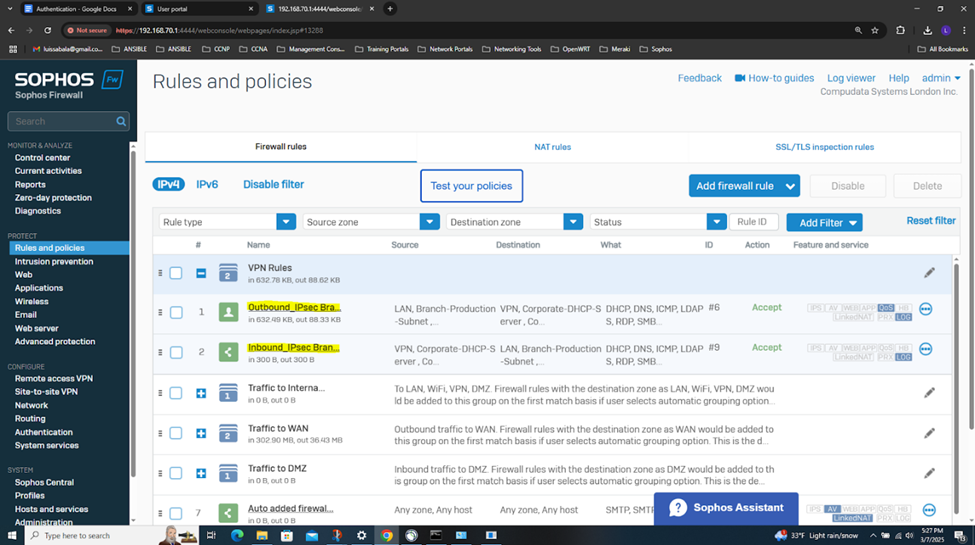
Task: Open the Log viewer link
Action: 851,78
